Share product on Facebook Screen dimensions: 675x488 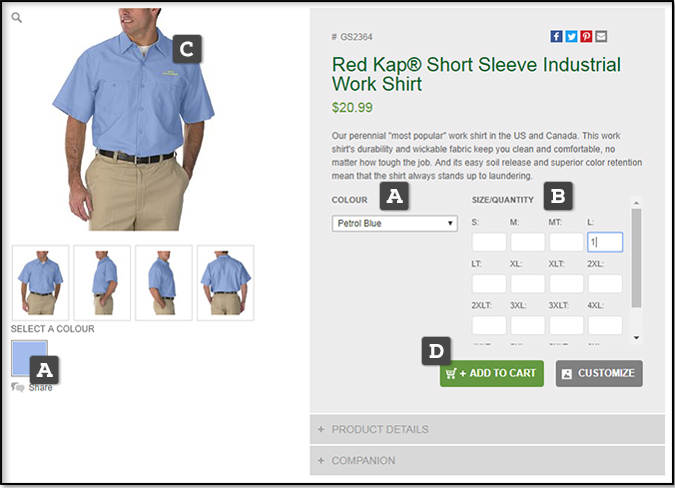tap(557, 37)
